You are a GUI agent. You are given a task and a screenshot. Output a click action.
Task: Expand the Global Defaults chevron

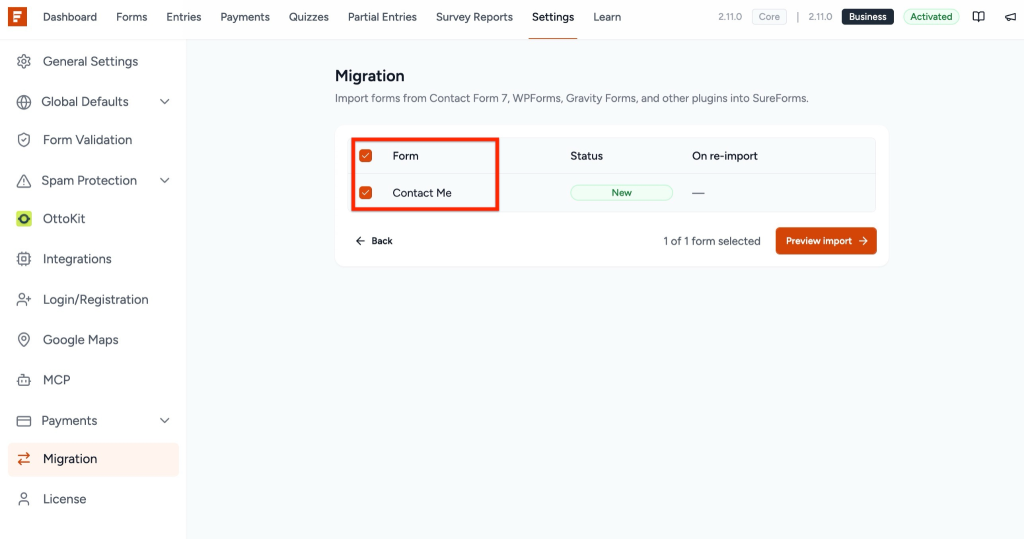click(x=165, y=102)
